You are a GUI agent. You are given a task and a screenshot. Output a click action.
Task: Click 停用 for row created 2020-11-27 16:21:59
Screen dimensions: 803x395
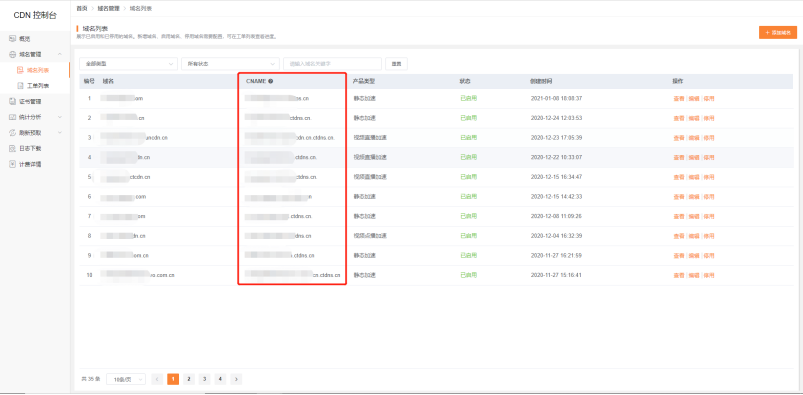709,256
